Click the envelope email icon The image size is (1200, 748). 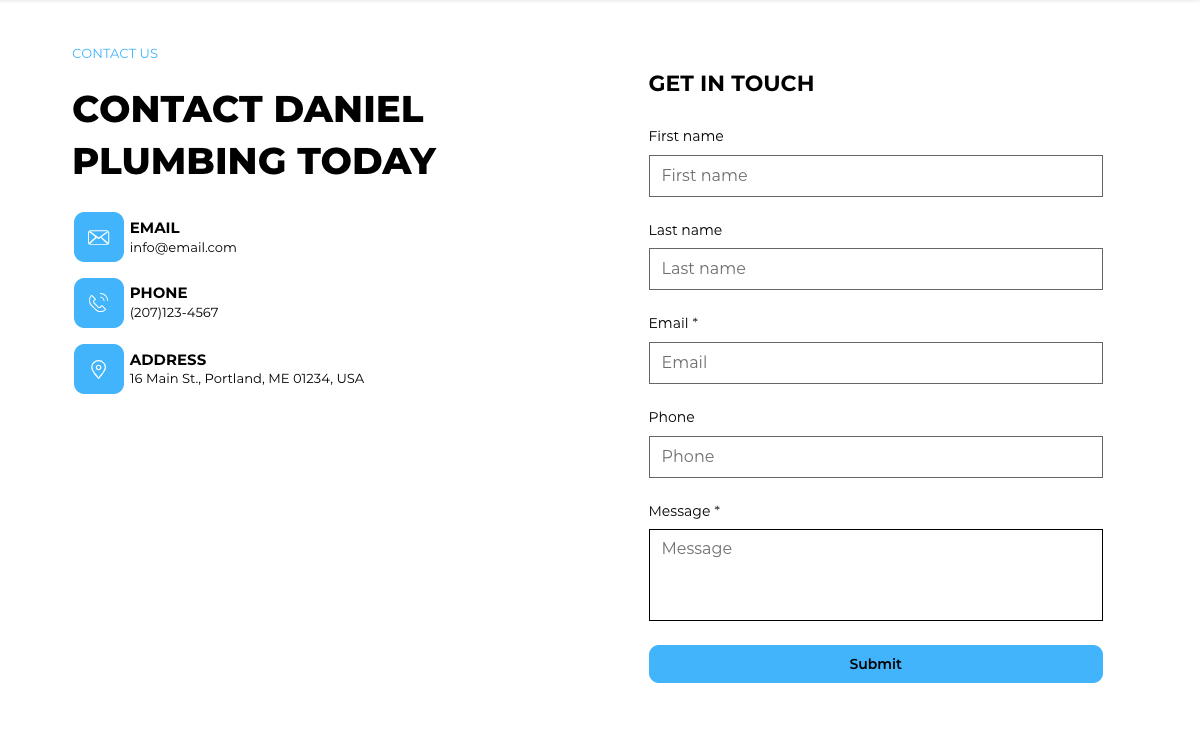99,237
